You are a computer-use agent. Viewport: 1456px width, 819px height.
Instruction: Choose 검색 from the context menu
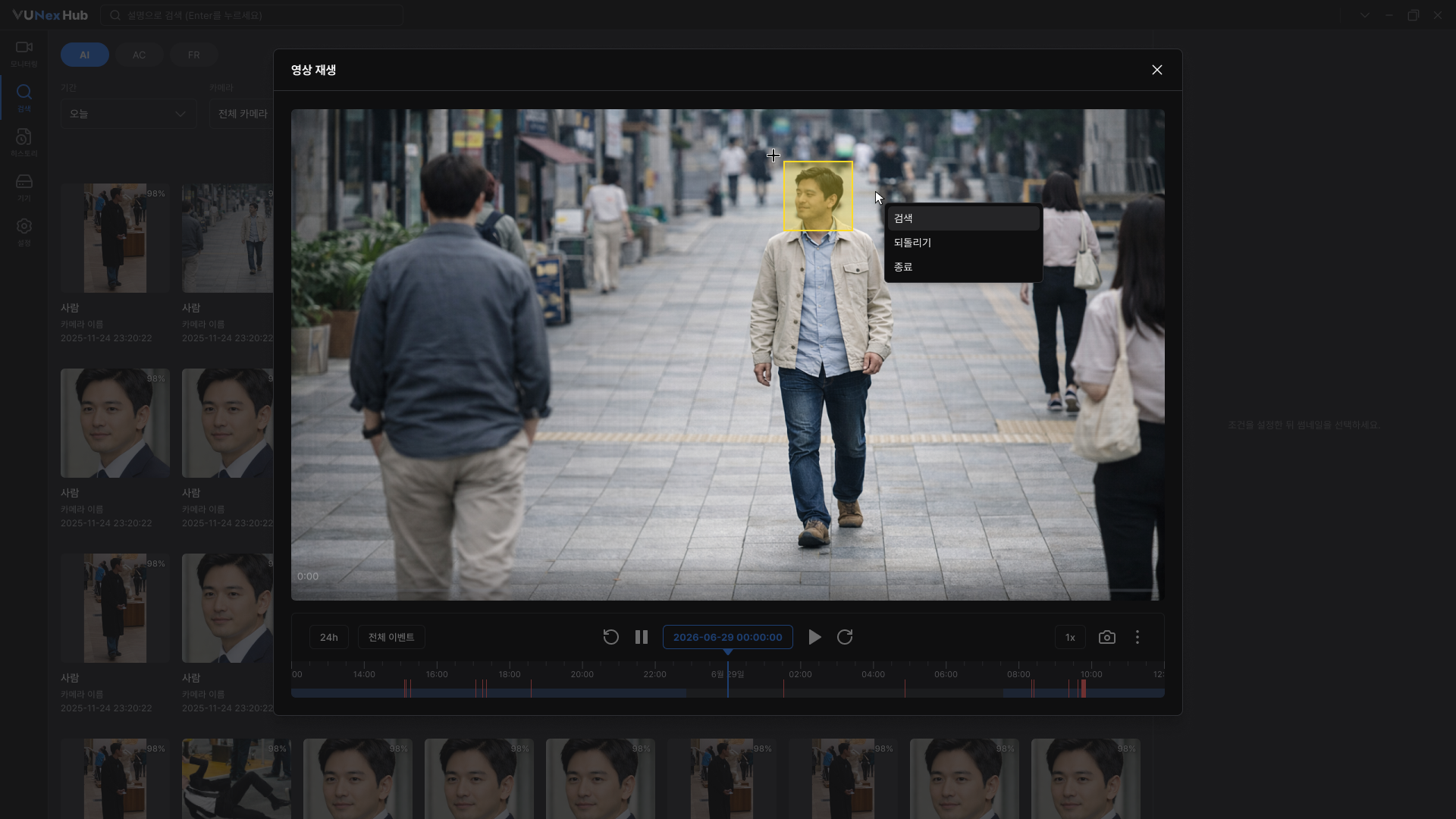(964, 218)
